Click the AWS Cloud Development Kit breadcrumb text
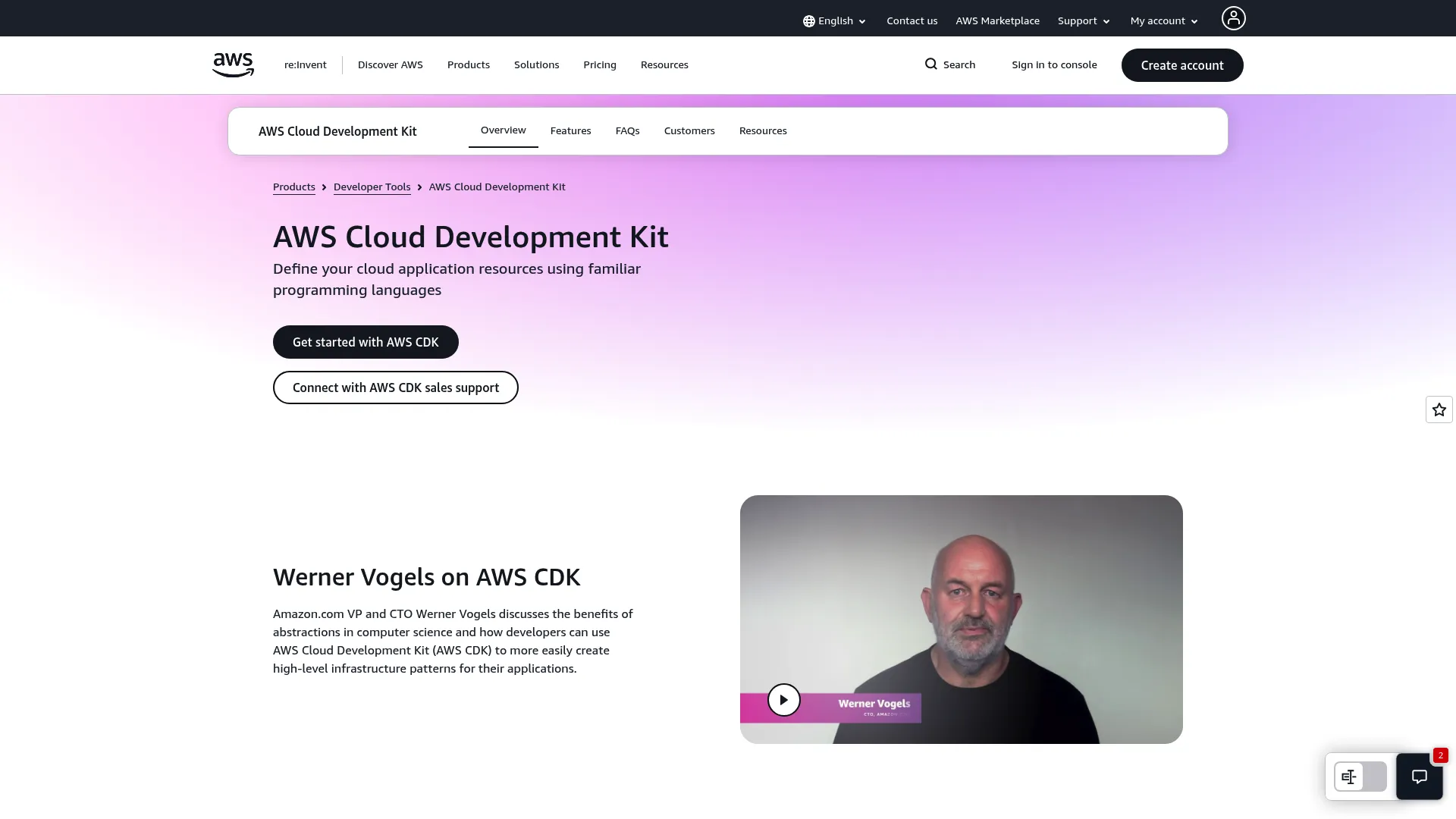 click(497, 187)
